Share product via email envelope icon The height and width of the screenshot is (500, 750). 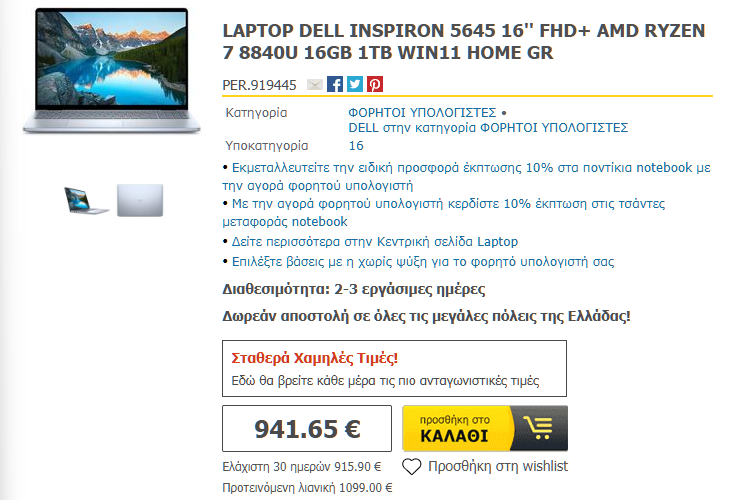[315, 85]
